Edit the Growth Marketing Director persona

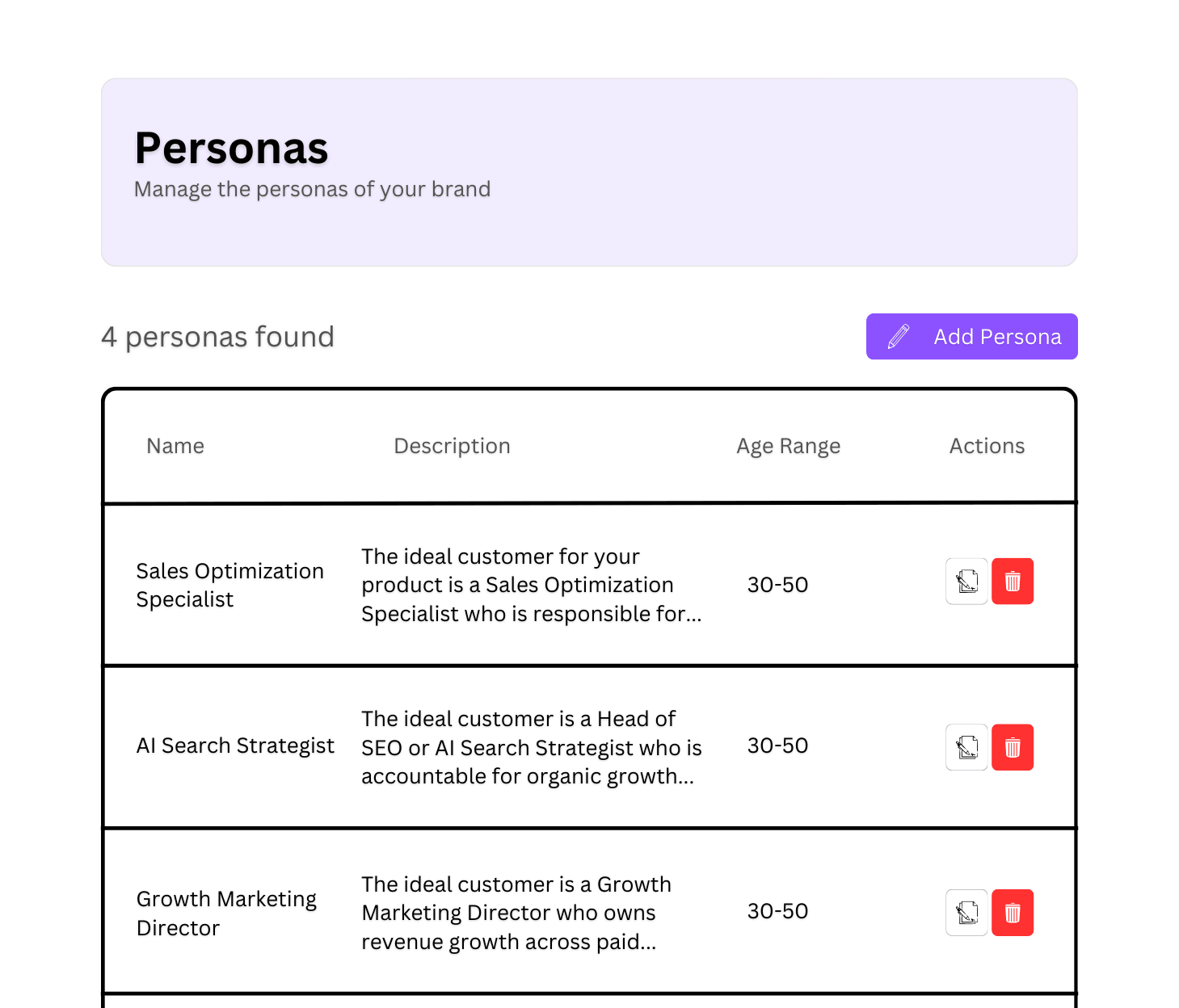tap(966, 912)
